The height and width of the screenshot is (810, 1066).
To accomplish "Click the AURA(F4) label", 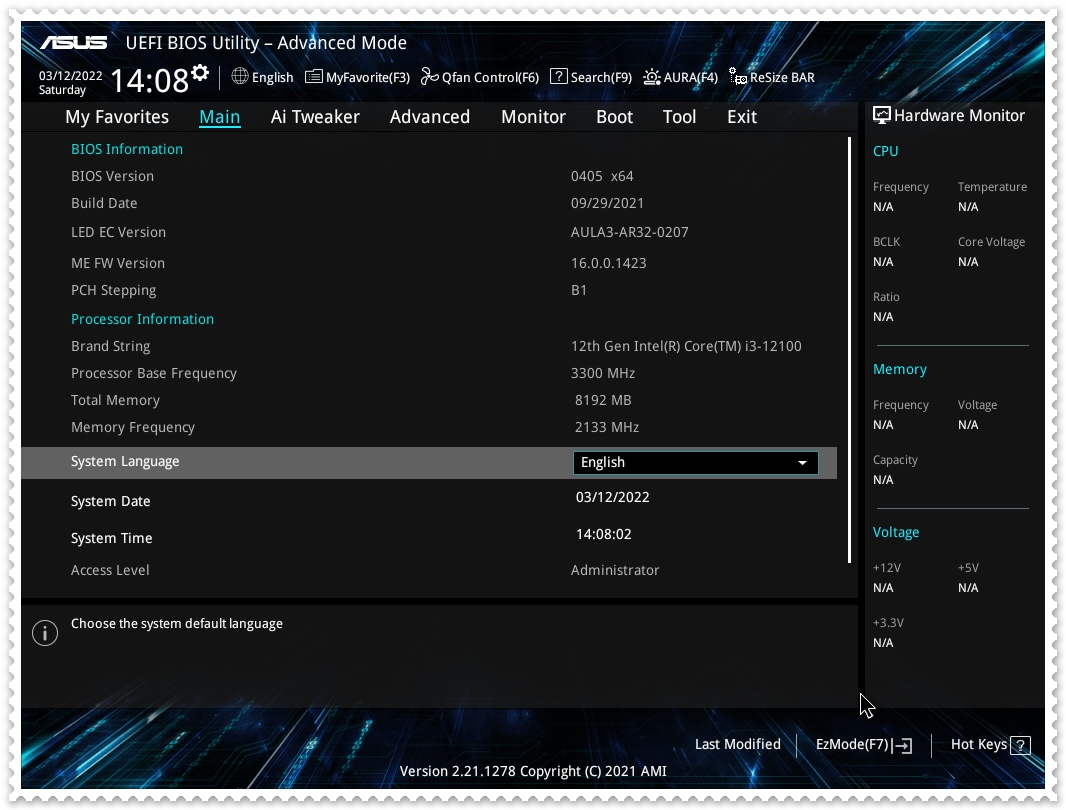I will click(691, 78).
